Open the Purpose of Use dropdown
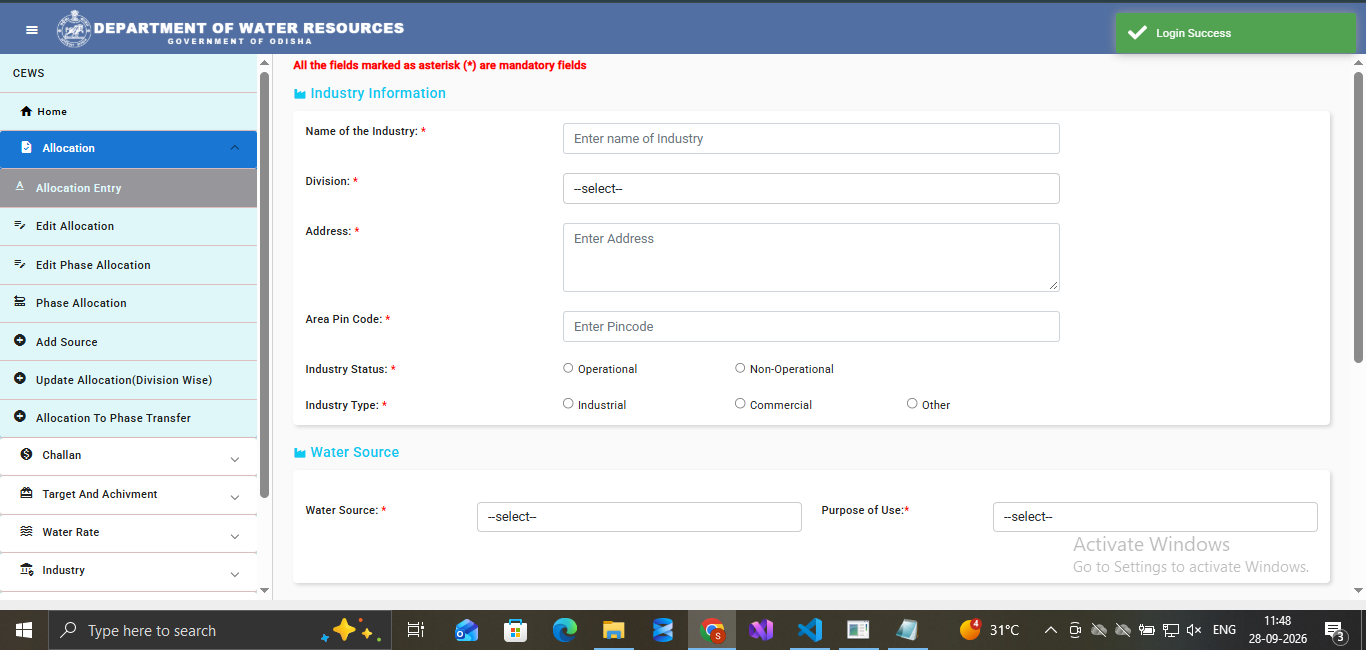This screenshot has width=1366, height=650. coord(1155,517)
